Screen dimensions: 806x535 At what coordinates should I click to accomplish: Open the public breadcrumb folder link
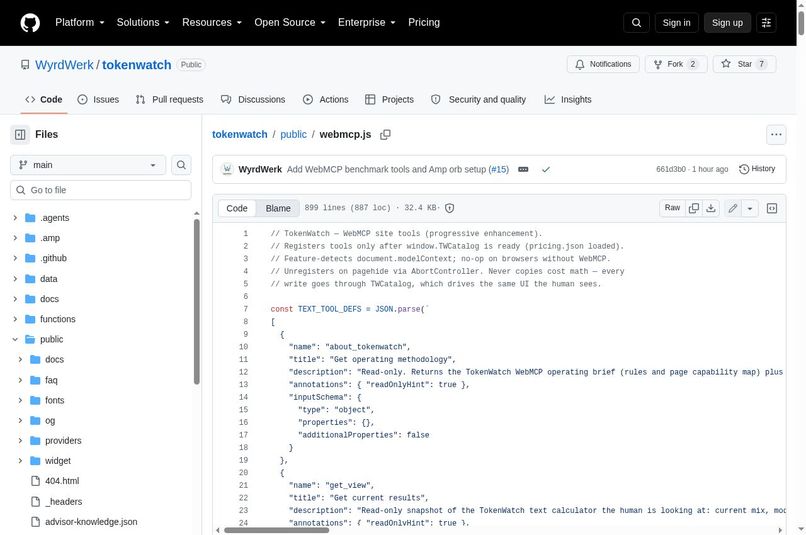(x=294, y=135)
